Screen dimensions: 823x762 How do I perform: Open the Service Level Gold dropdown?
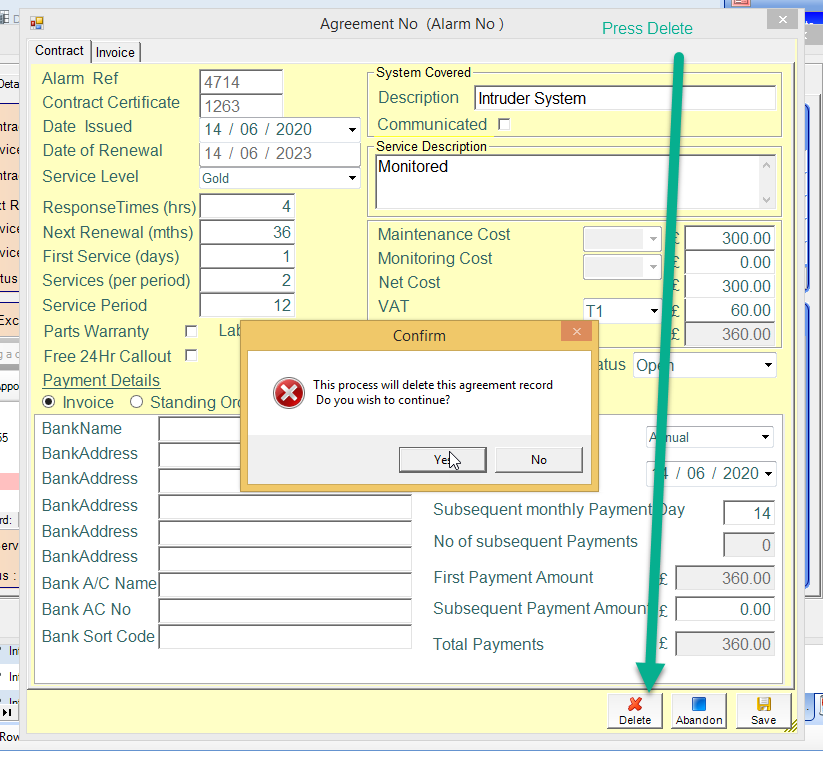point(352,178)
